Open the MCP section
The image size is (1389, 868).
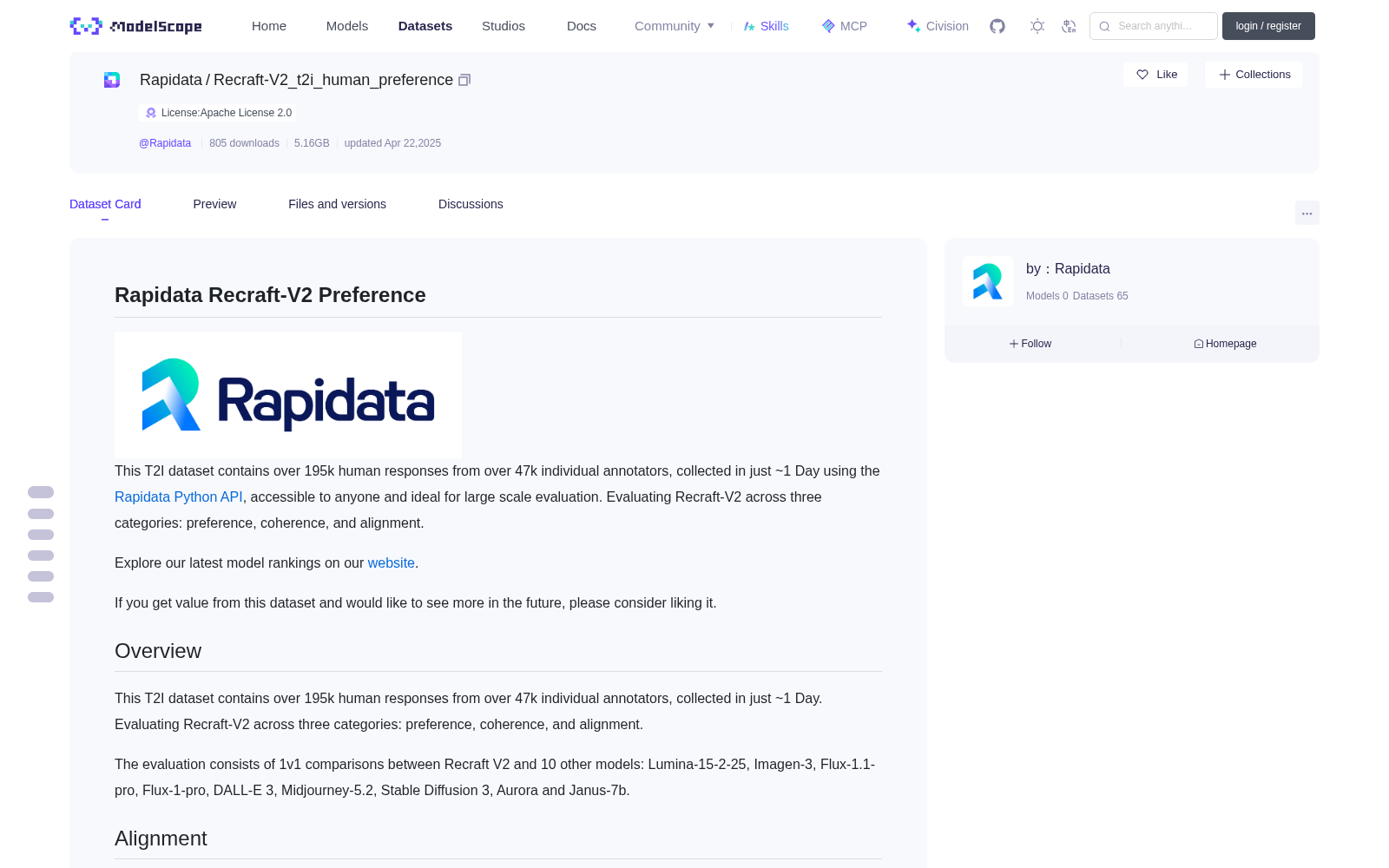[x=844, y=26]
